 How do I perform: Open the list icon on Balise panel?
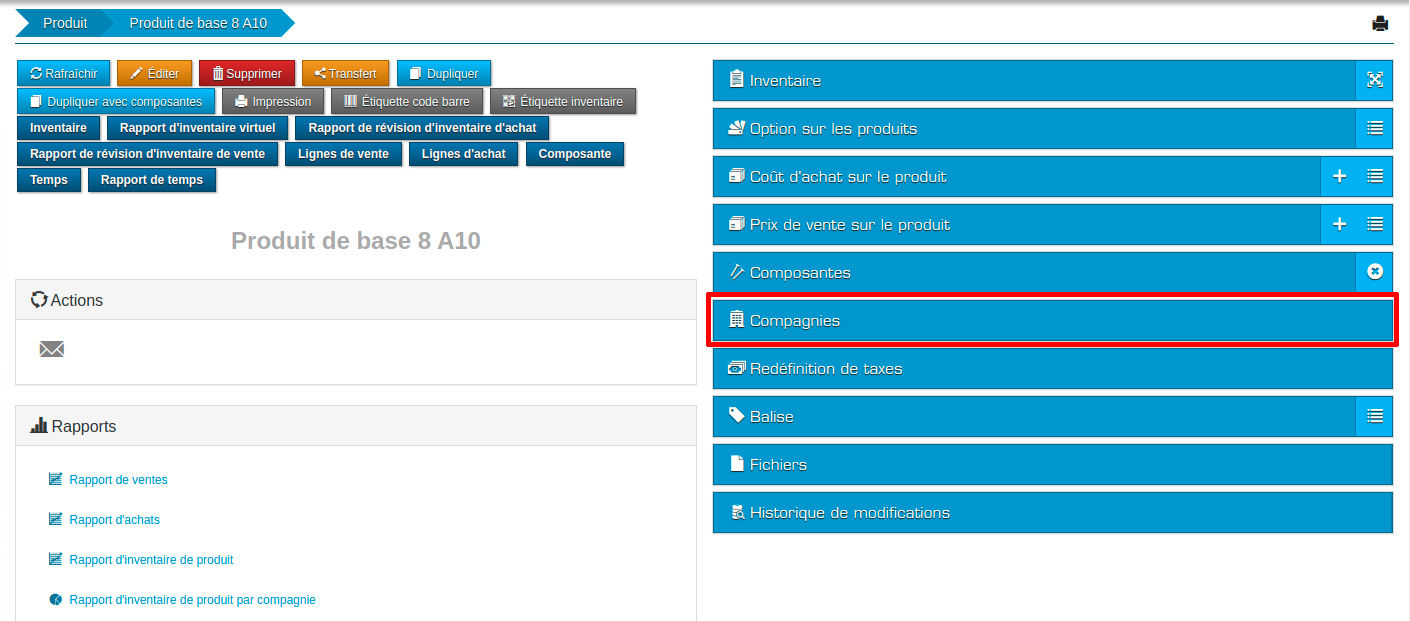point(1375,416)
